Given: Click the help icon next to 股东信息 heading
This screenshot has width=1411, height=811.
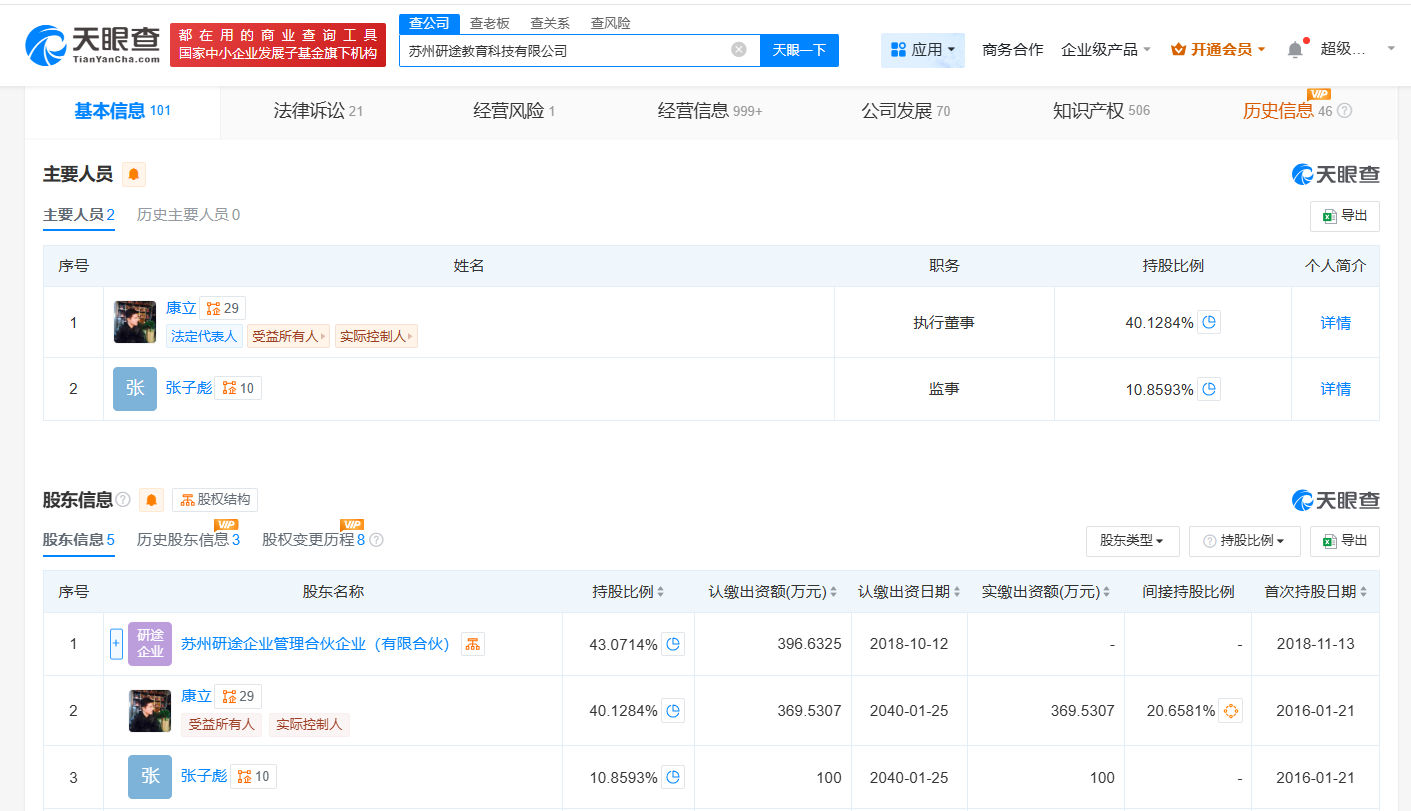Looking at the screenshot, I should coord(123,499).
